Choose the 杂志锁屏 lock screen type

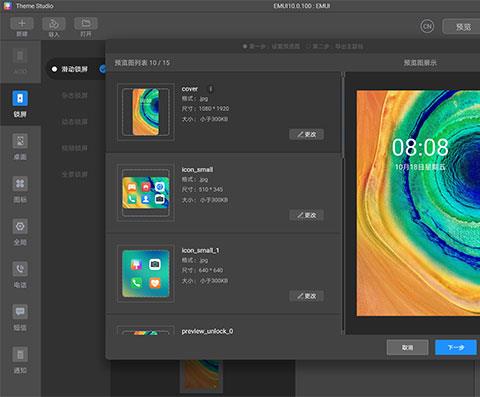point(75,96)
